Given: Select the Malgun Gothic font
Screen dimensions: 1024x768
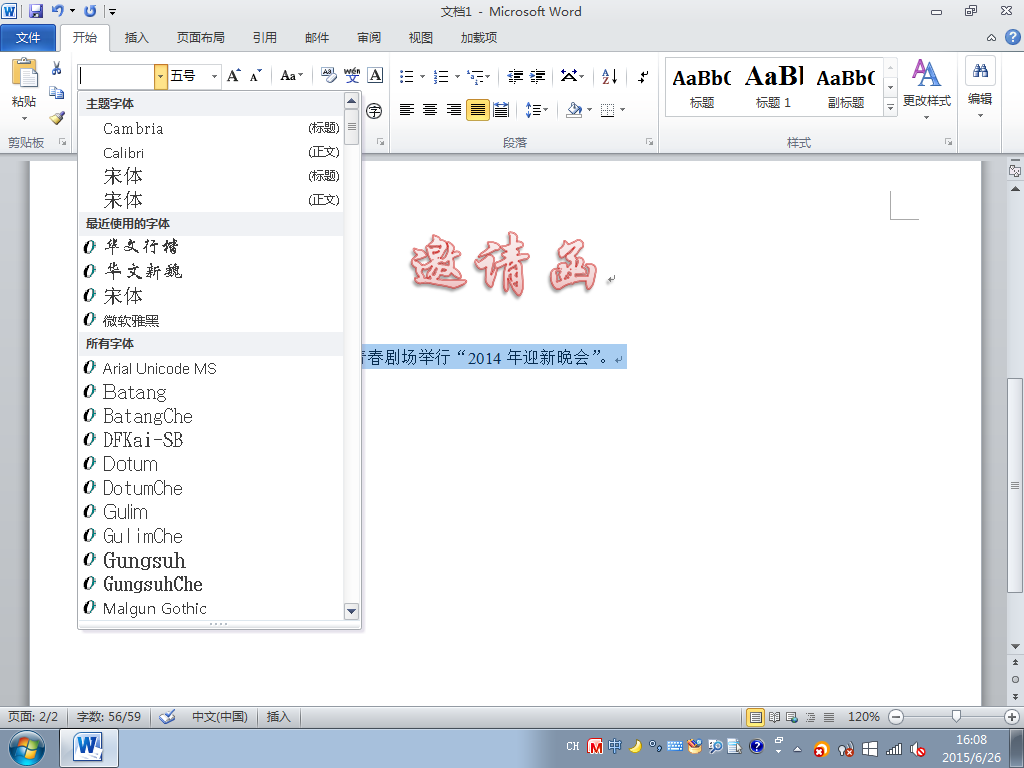Looking at the screenshot, I should point(211,608).
